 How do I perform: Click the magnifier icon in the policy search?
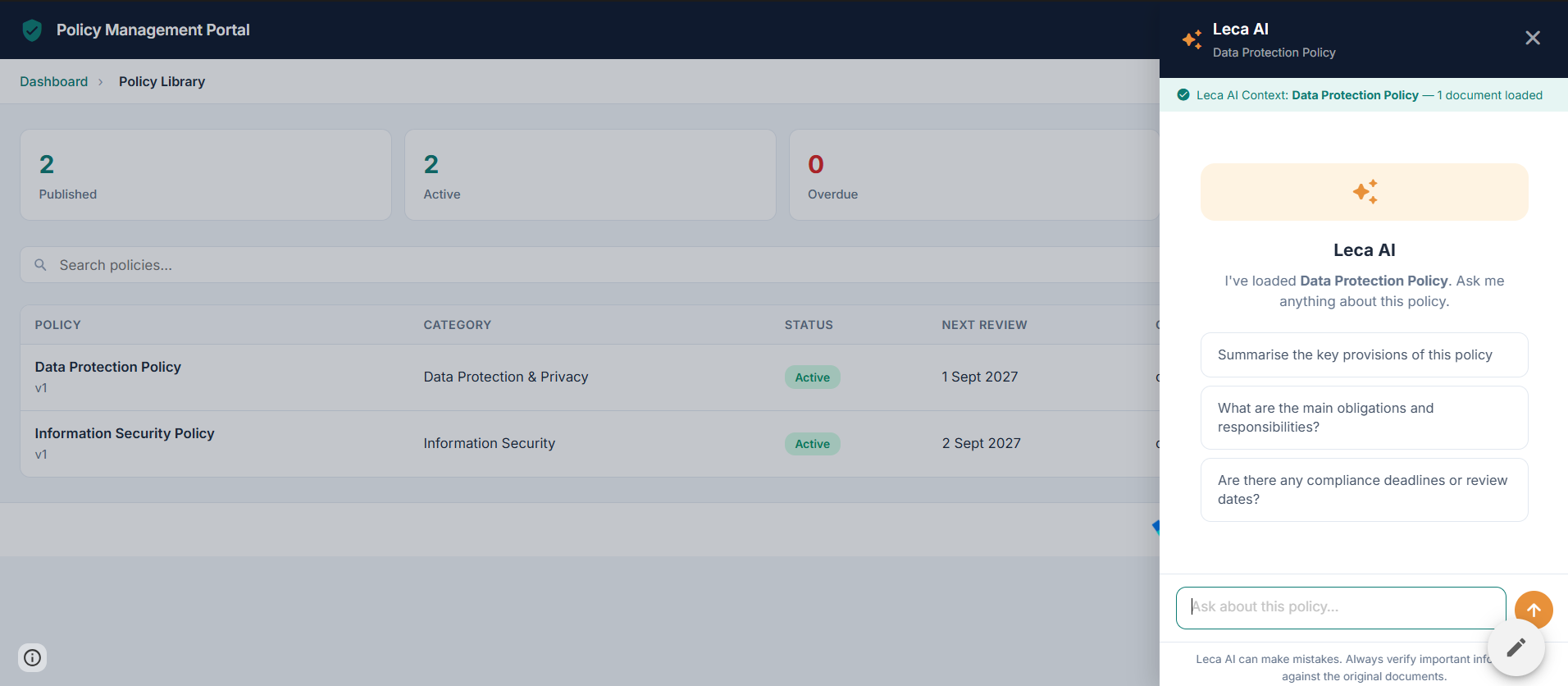click(x=40, y=265)
